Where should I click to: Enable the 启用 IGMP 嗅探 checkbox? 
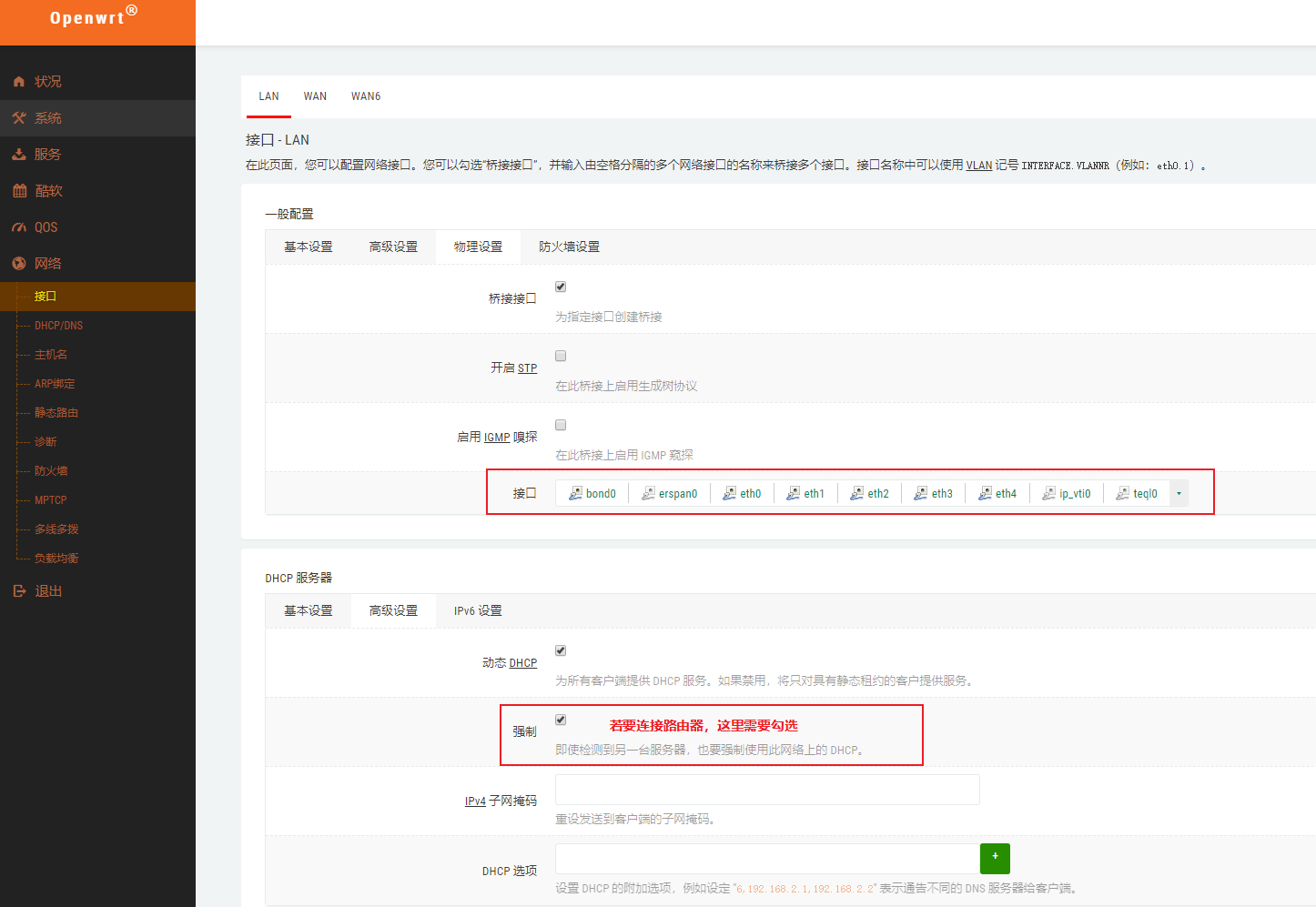coord(560,424)
